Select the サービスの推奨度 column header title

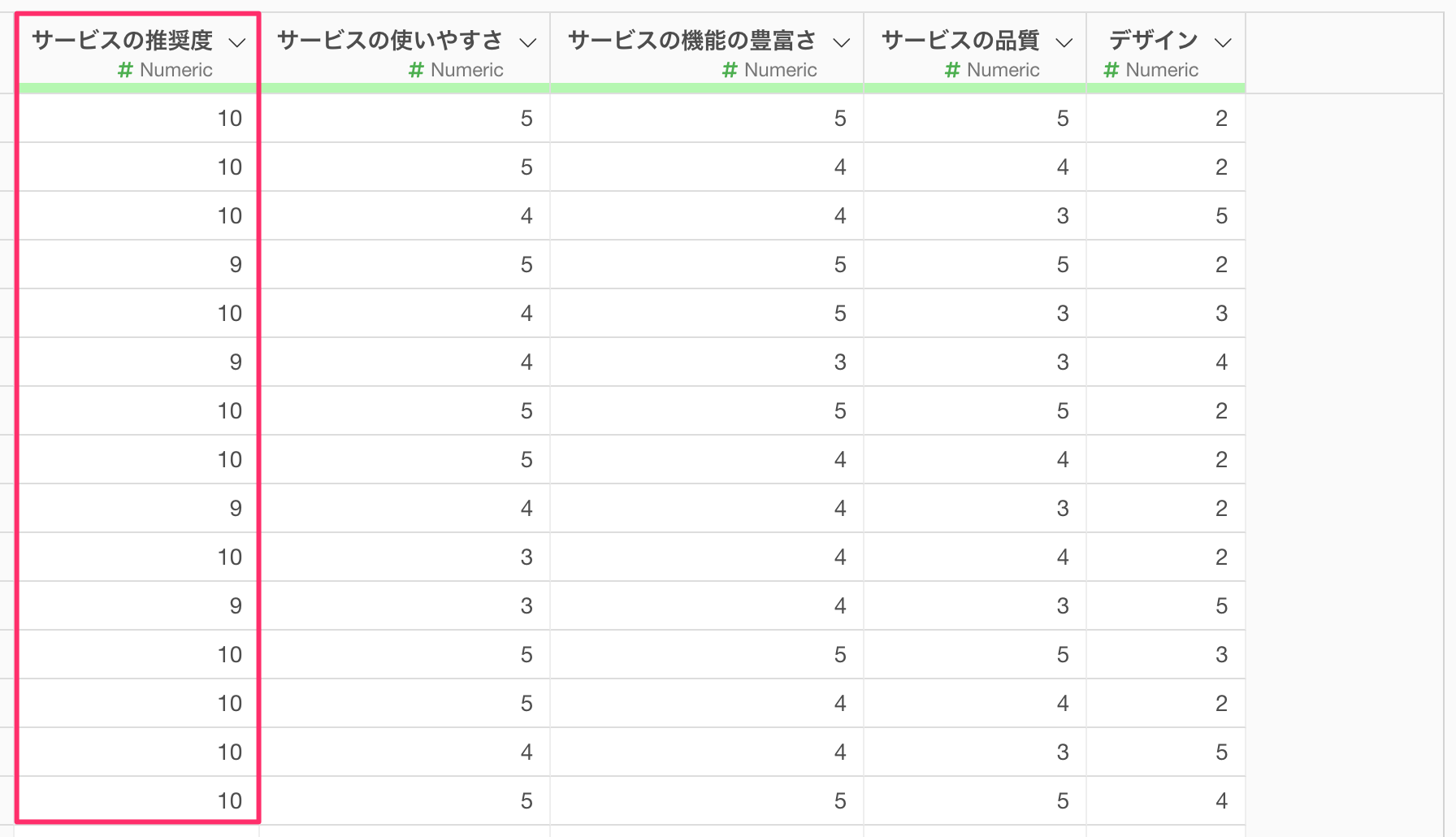122,40
